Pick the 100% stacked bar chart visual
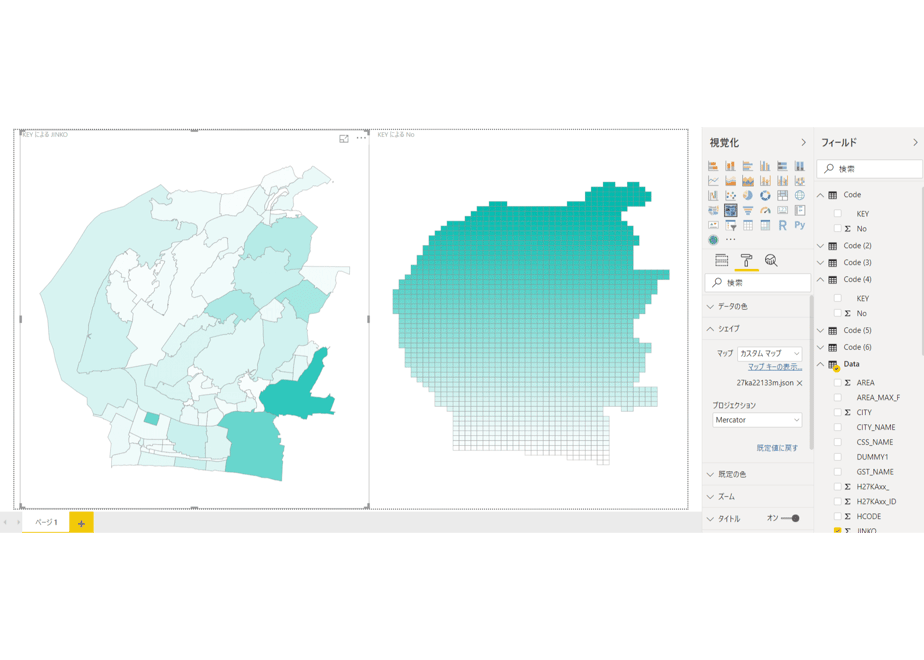This screenshot has height=660, width=924. [783, 166]
